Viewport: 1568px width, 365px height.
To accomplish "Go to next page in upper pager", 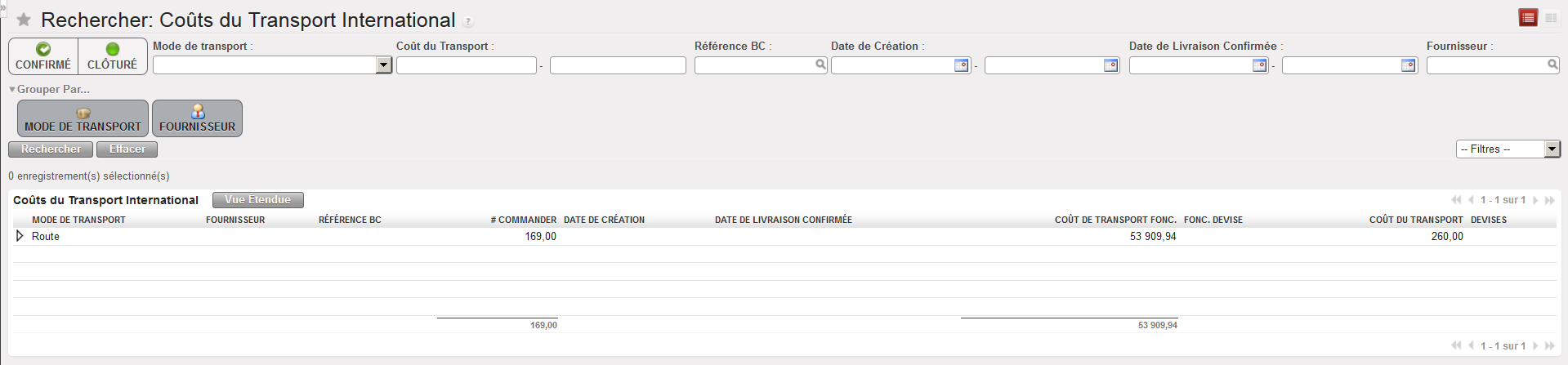I will [x=1535, y=200].
